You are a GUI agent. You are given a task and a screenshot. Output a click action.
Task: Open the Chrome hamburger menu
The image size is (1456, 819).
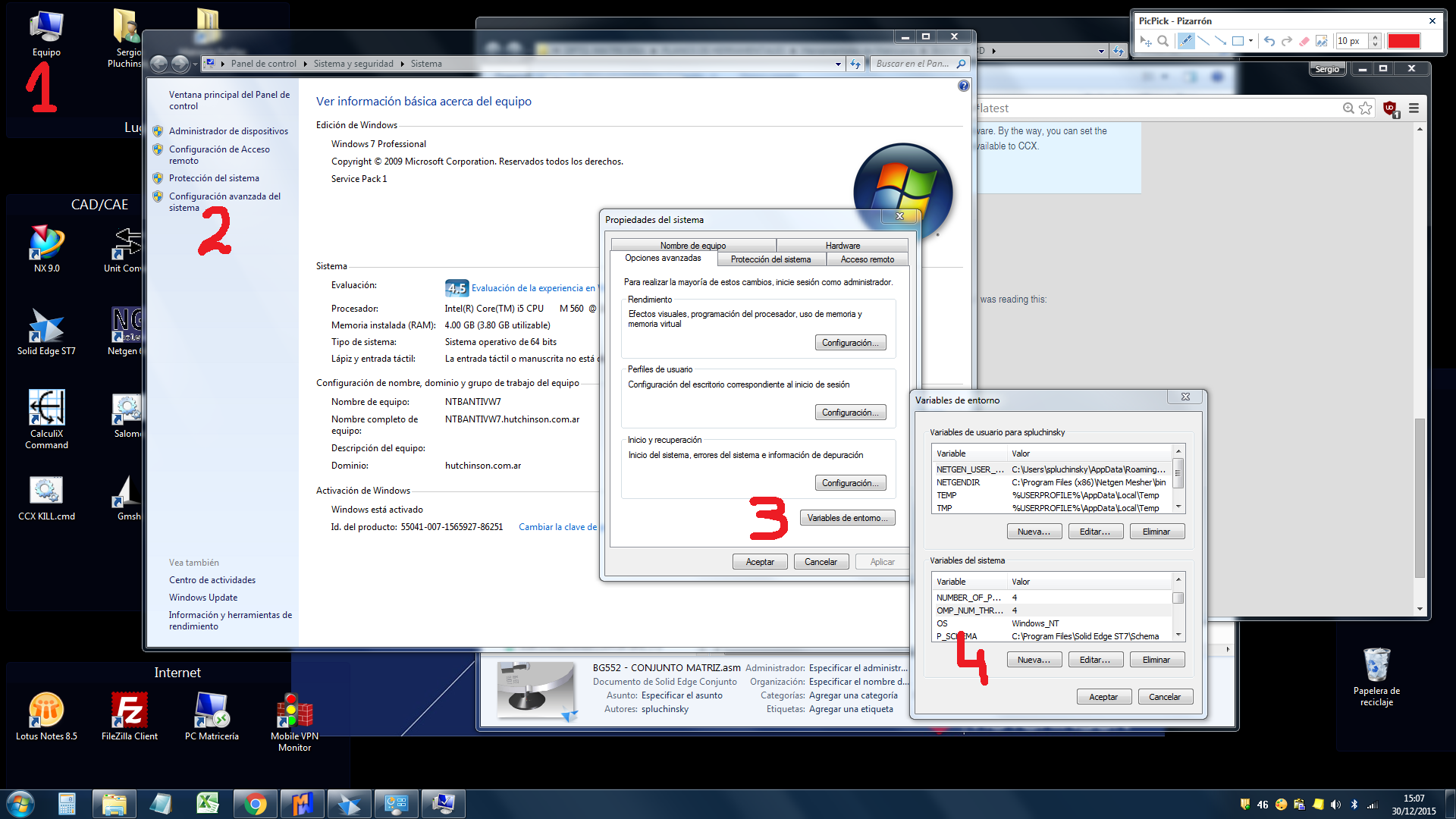pos(1414,108)
